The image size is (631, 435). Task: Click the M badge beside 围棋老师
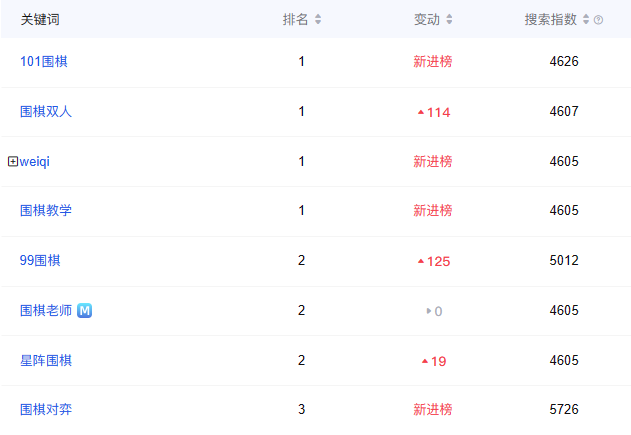(85, 310)
